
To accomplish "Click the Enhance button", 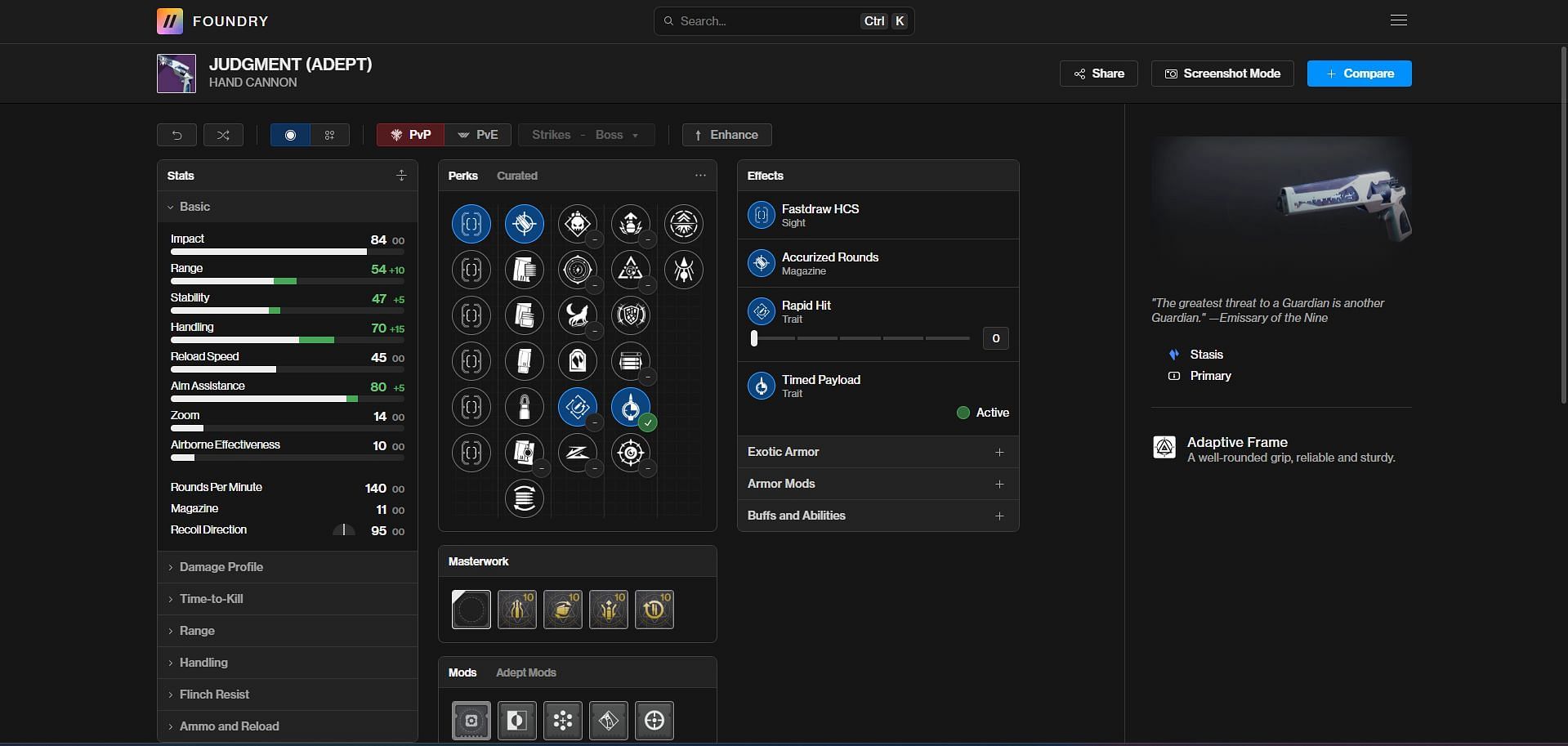I will click(x=727, y=135).
